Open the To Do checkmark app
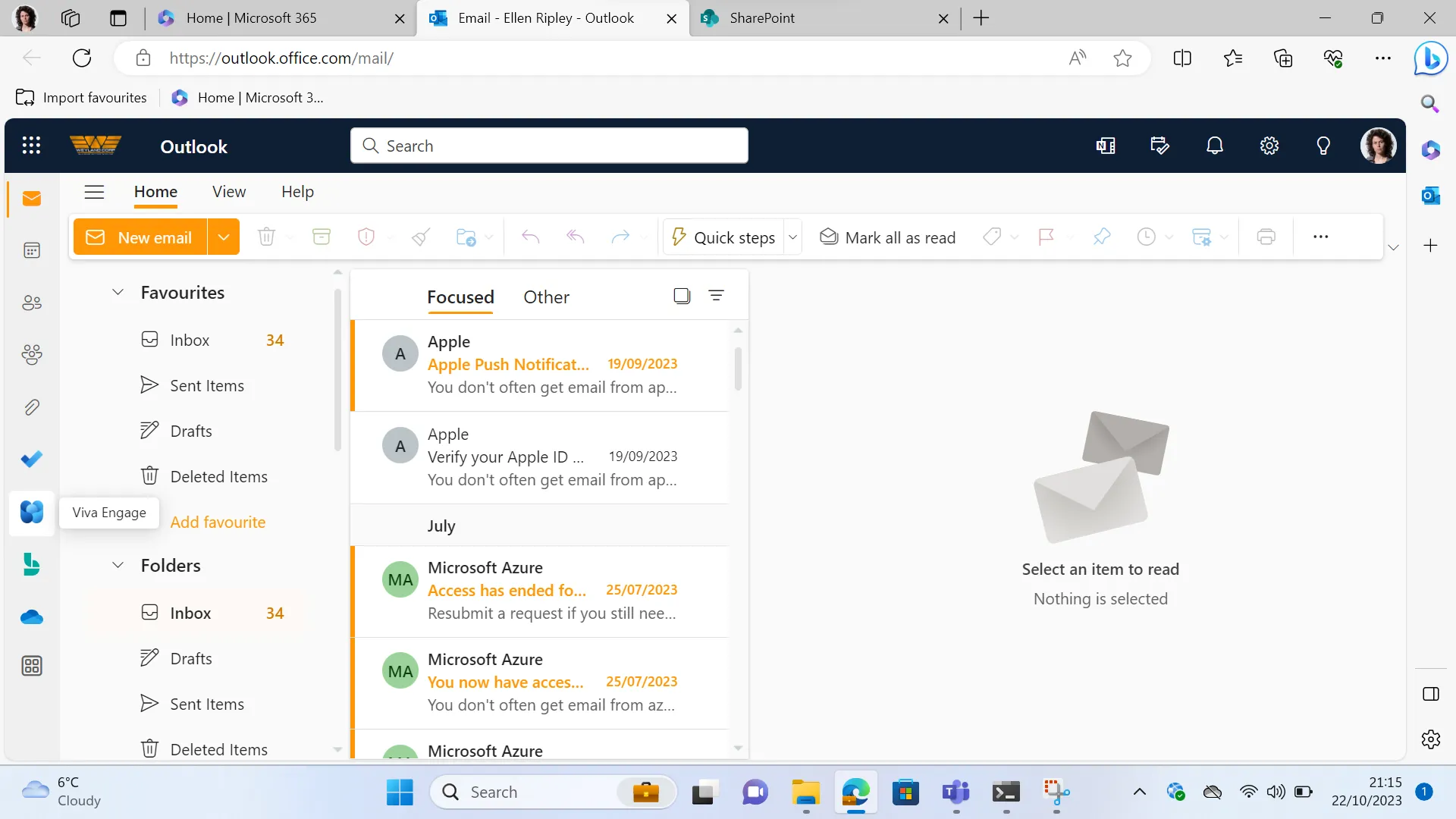 point(32,460)
